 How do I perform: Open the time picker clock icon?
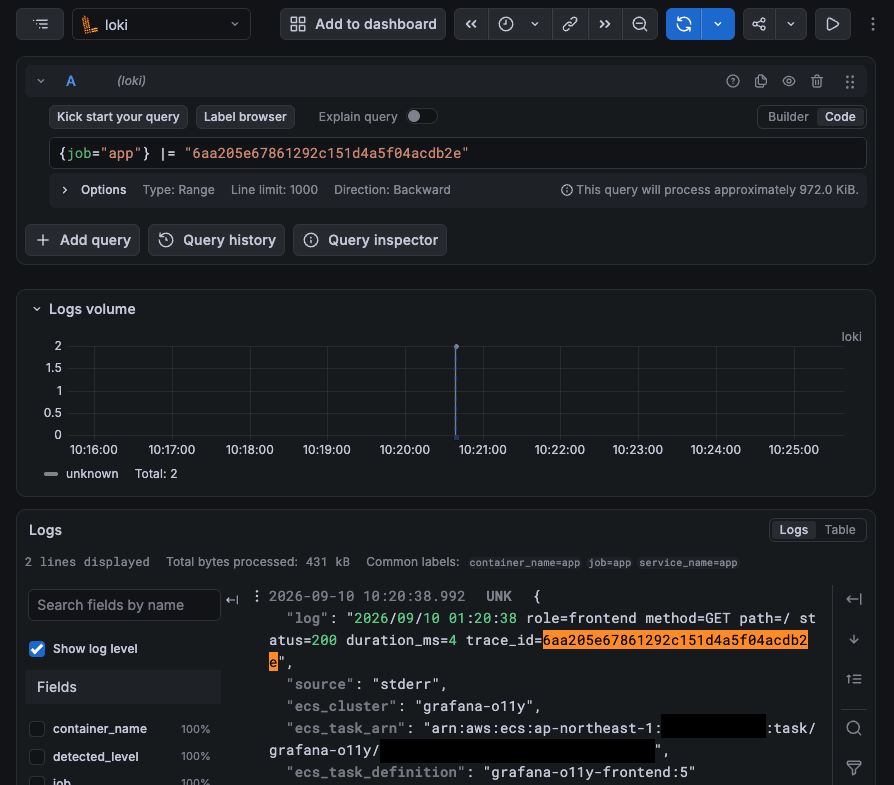[x=506, y=24]
